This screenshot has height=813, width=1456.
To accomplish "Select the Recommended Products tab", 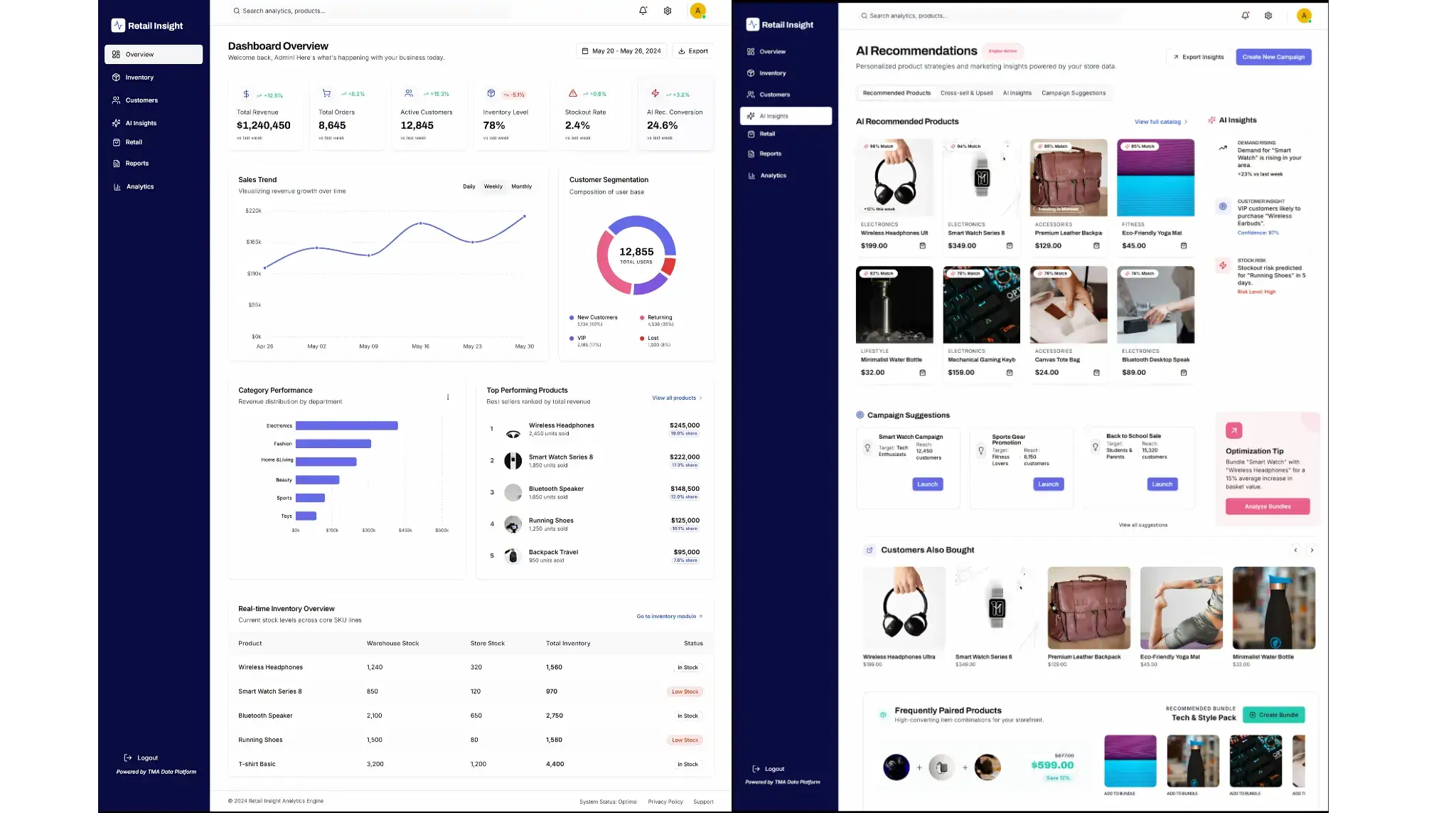I will pos(896,93).
